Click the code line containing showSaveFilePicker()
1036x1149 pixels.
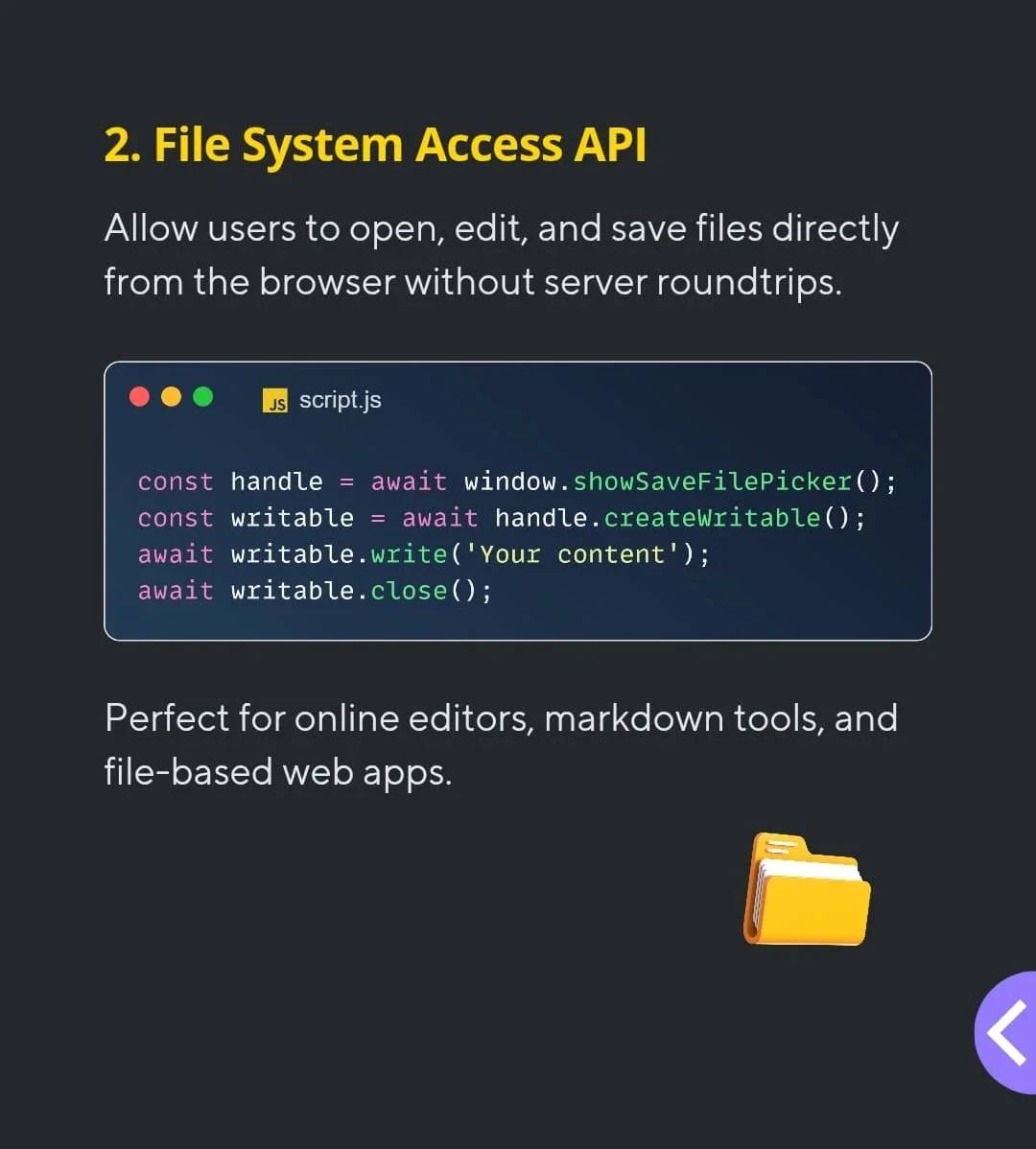click(x=516, y=481)
